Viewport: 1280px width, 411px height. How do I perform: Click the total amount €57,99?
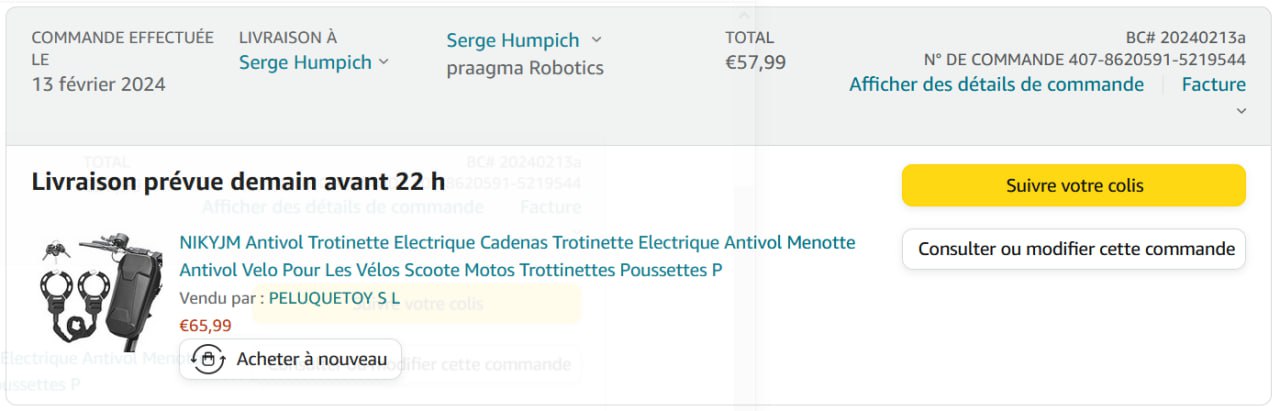[755, 62]
